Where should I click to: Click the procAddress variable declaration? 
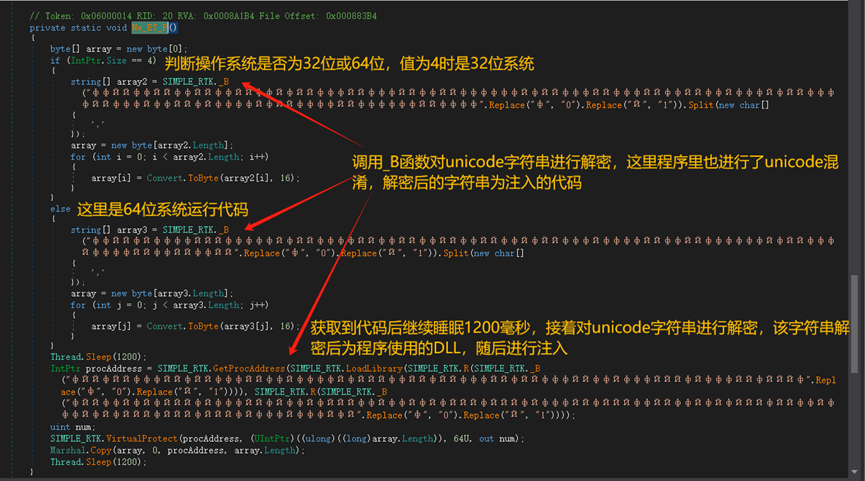[114, 368]
